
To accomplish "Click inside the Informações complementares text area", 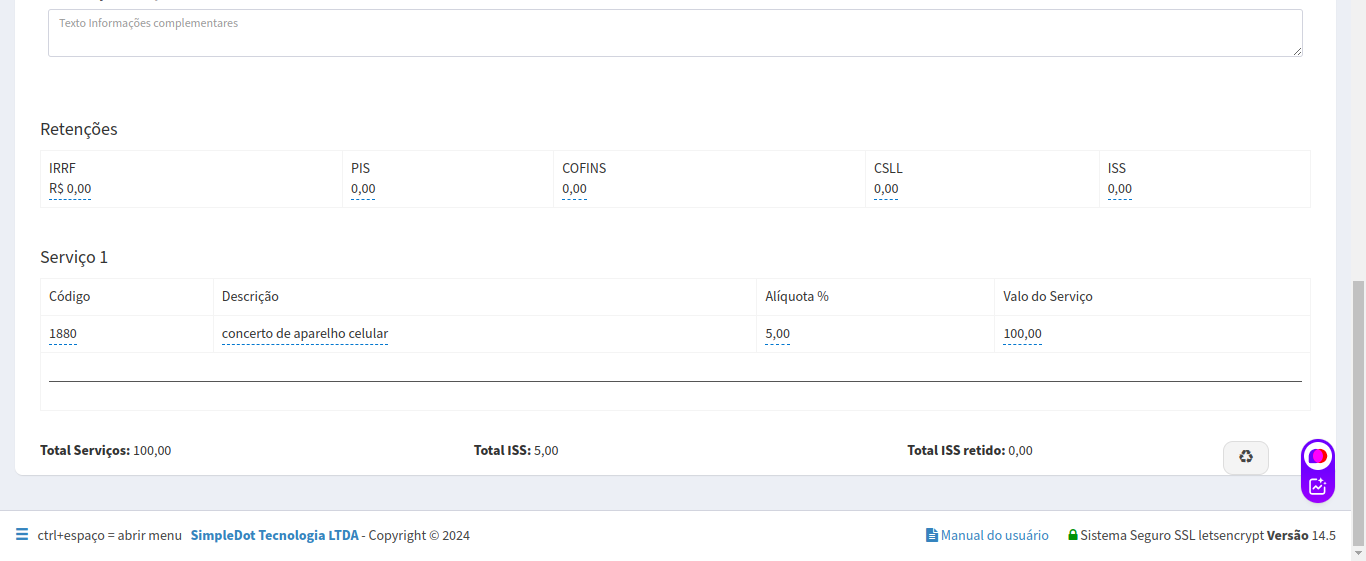I will (x=675, y=33).
